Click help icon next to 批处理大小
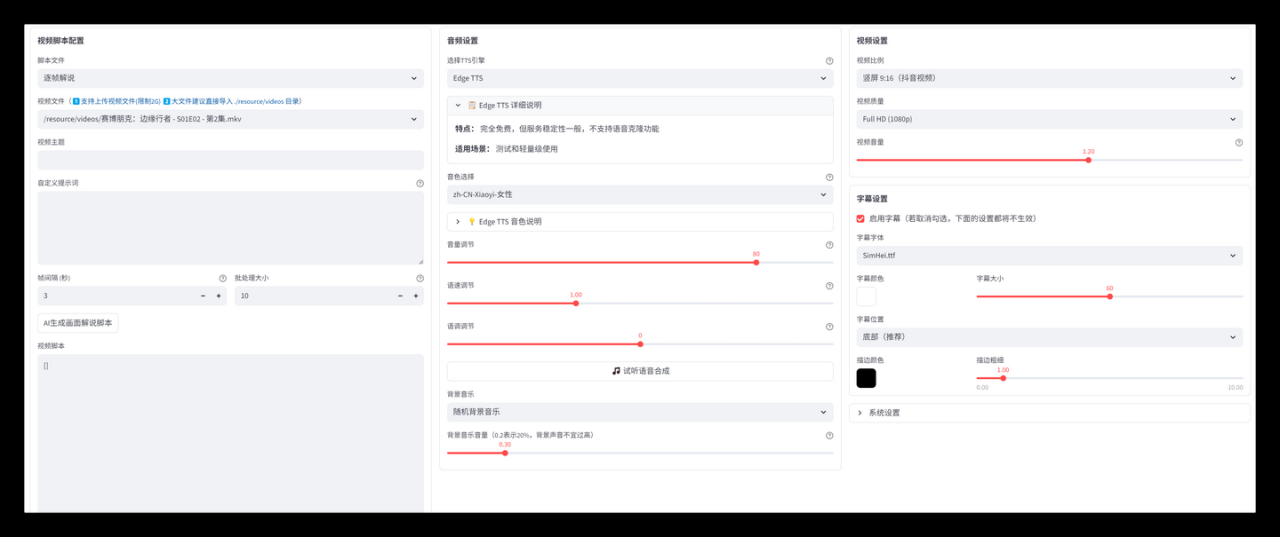This screenshot has height=537, width=1280. pos(420,278)
